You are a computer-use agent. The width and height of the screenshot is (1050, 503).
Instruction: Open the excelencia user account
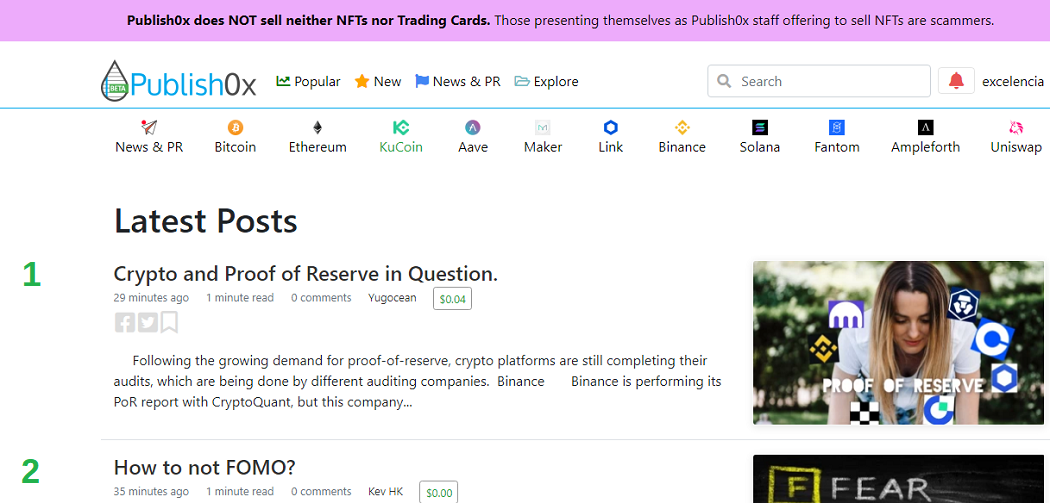click(x=1012, y=82)
